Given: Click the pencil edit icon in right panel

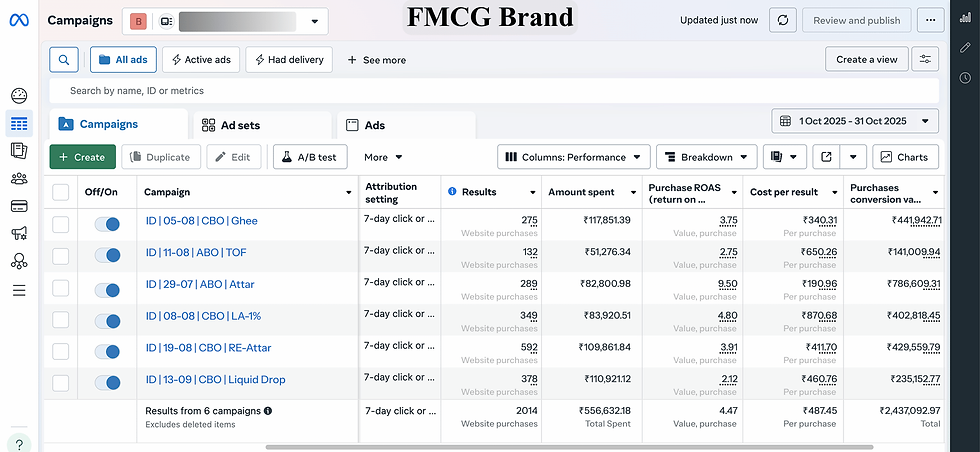Looking at the screenshot, I should pos(965,48).
